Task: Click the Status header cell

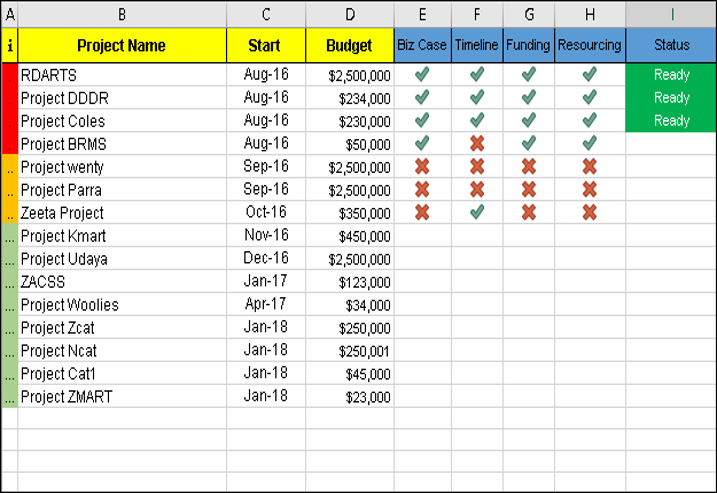Action: click(x=672, y=45)
